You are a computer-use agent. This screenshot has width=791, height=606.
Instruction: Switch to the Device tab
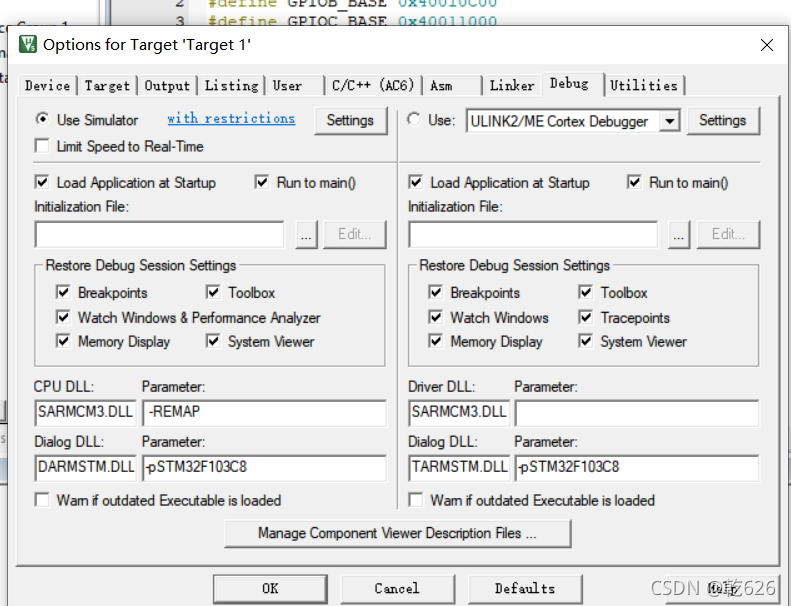(47, 85)
